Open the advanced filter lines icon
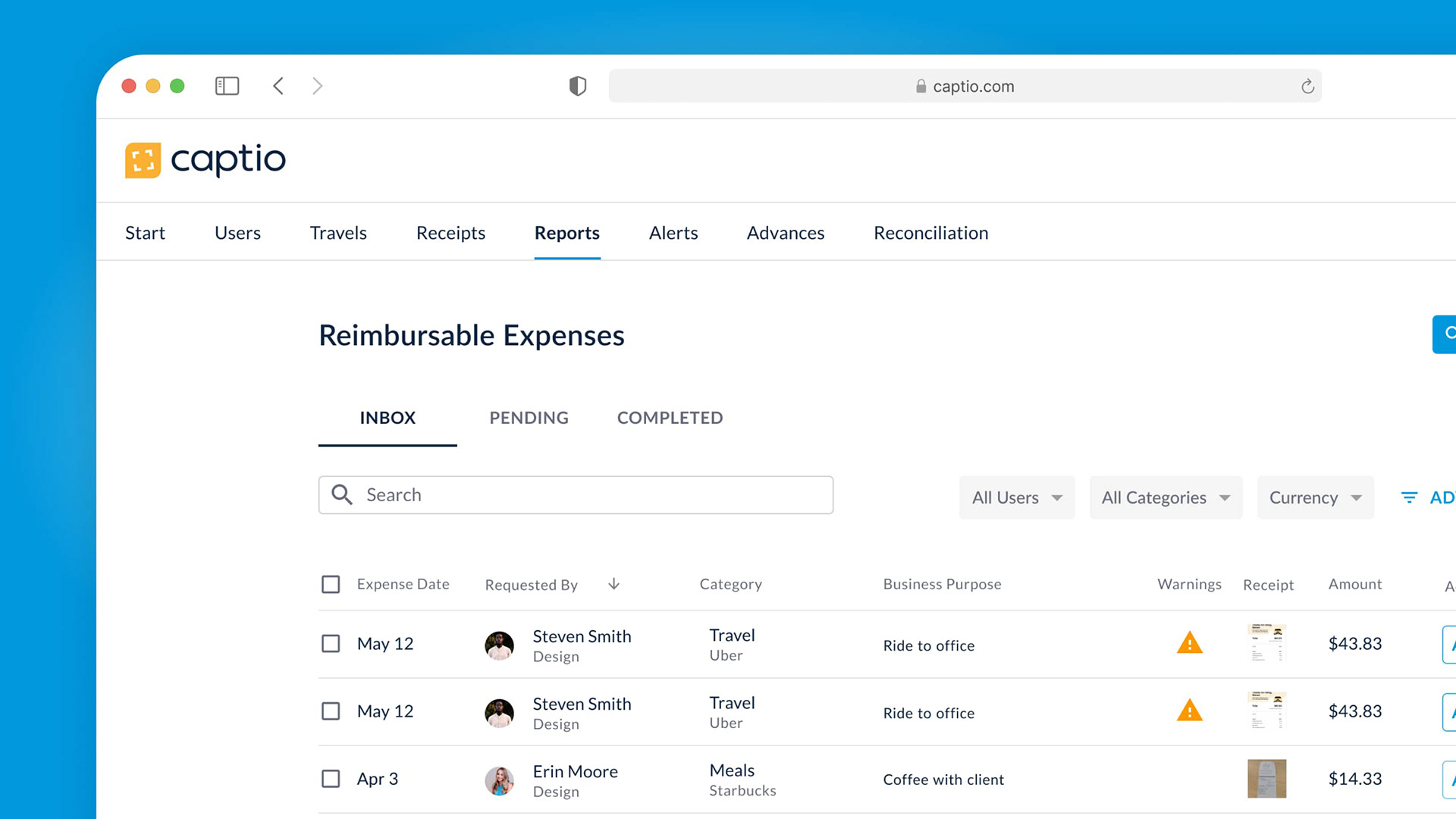 coord(1409,497)
